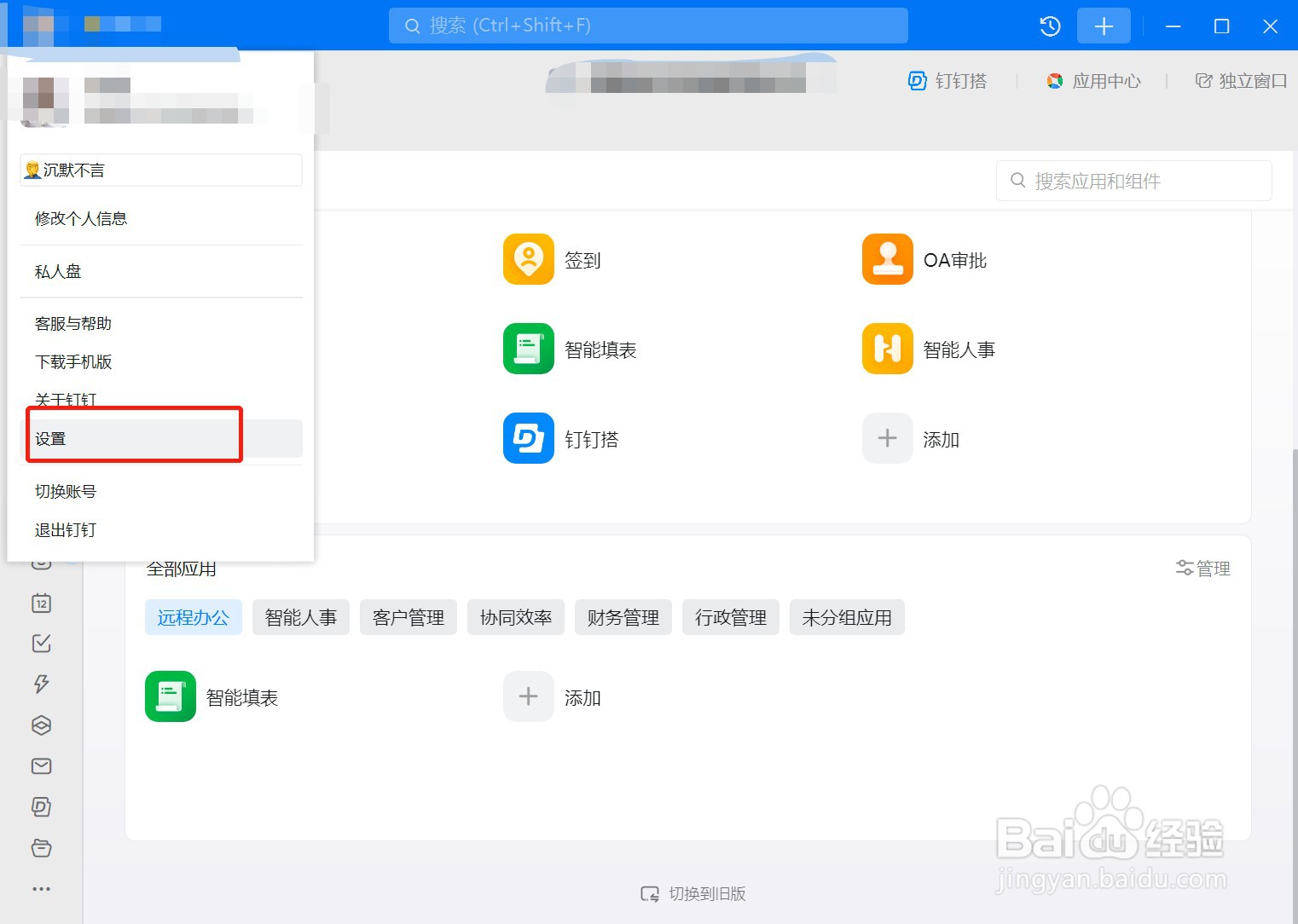Open 应用中心 app center
This screenshot has height=924, width=1298.
pyautogui.click(x=1093, y=81)
